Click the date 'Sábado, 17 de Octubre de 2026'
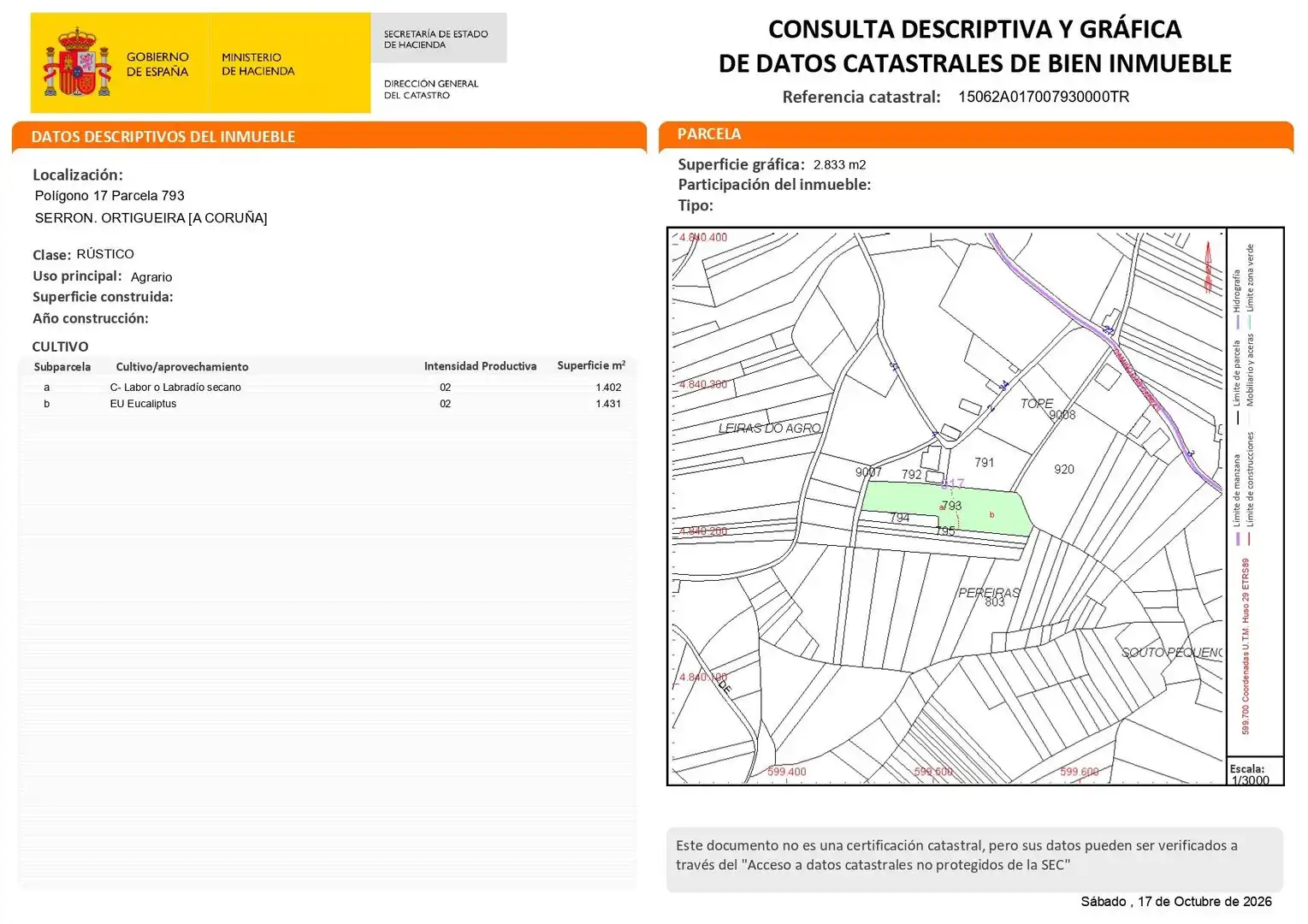Screen dimensions: 1308x924 [1176, 902]
